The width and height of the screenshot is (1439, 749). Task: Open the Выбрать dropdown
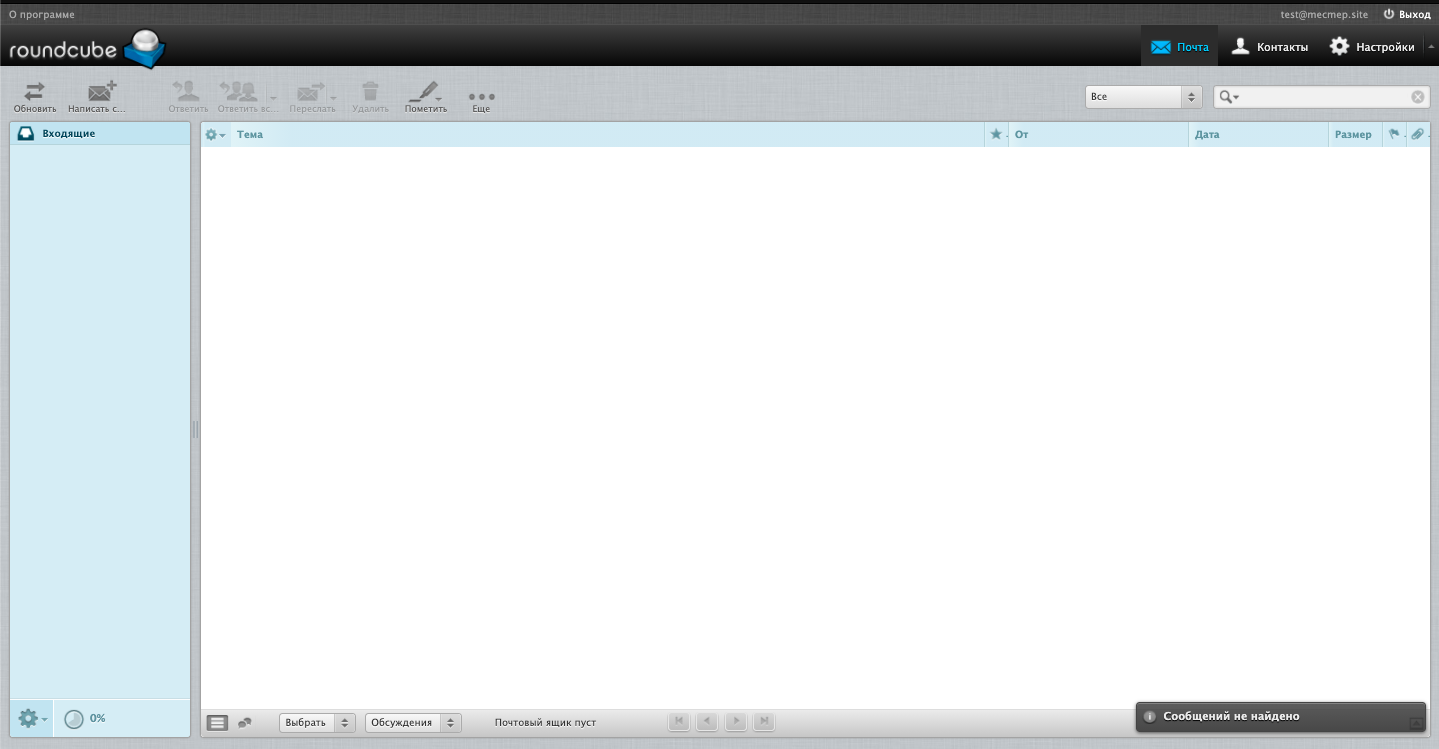point(317,722)
